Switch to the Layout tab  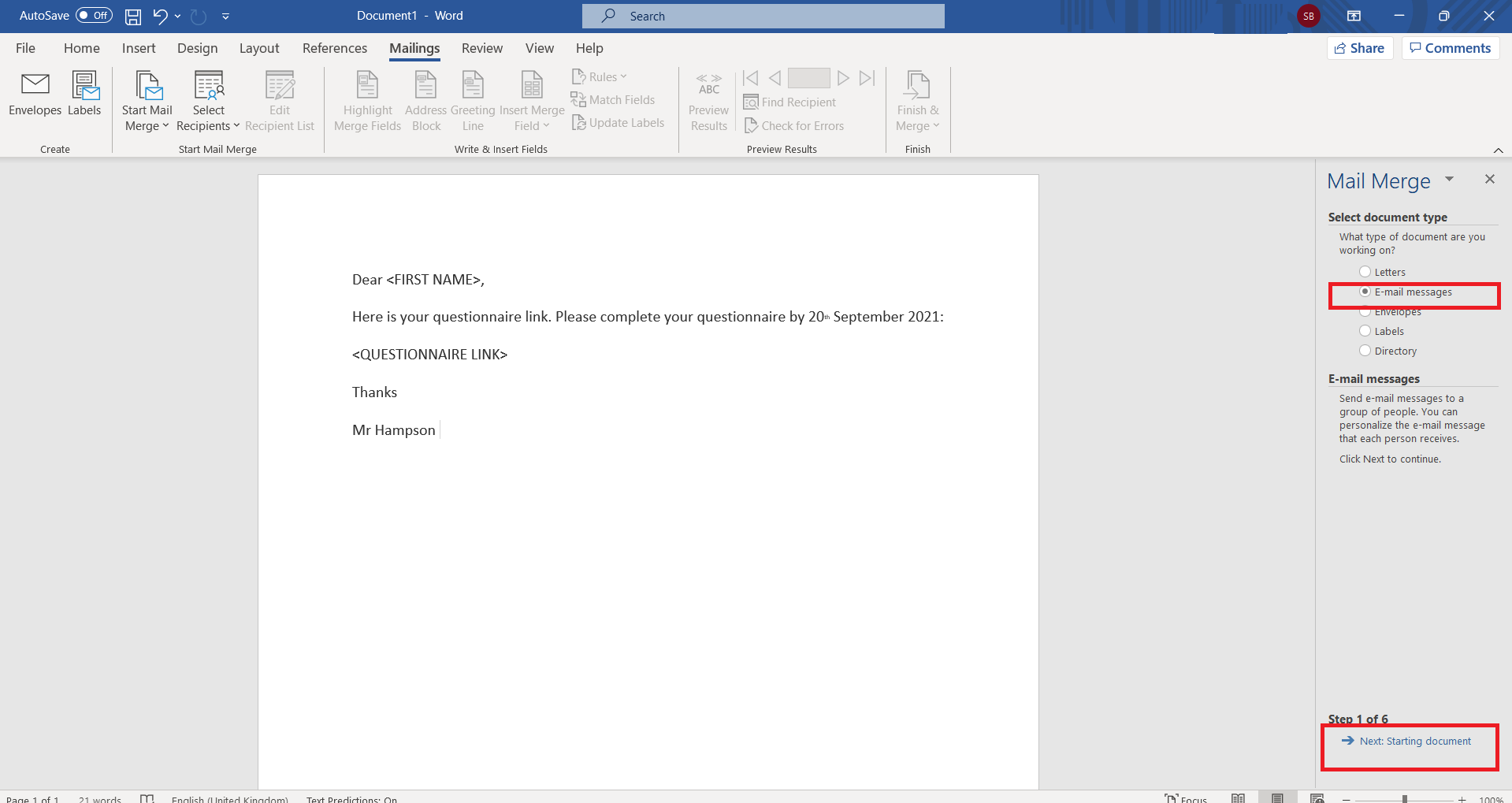point(259,48)
